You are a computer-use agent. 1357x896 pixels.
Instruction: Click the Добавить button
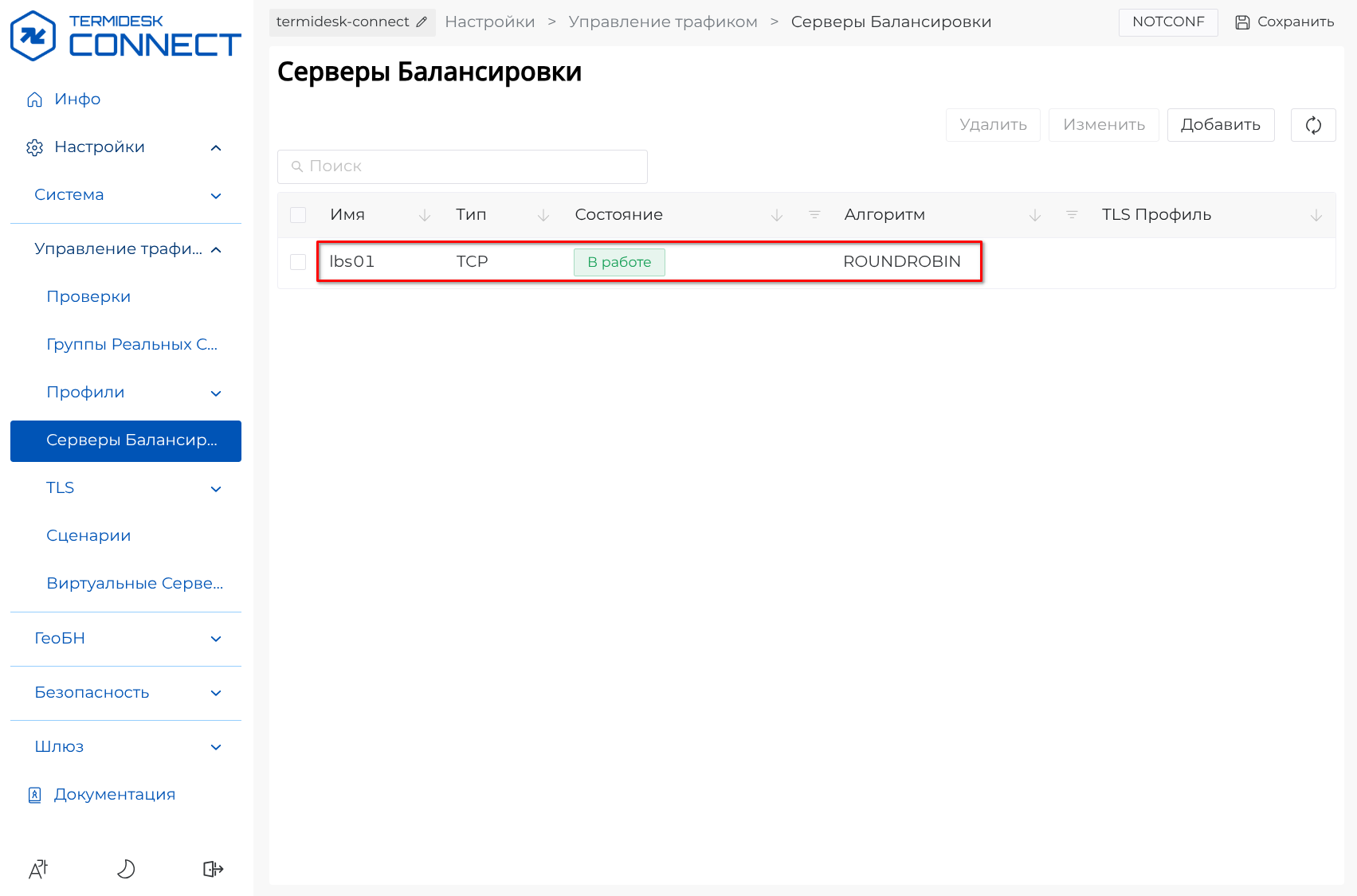coord(1220,125)
